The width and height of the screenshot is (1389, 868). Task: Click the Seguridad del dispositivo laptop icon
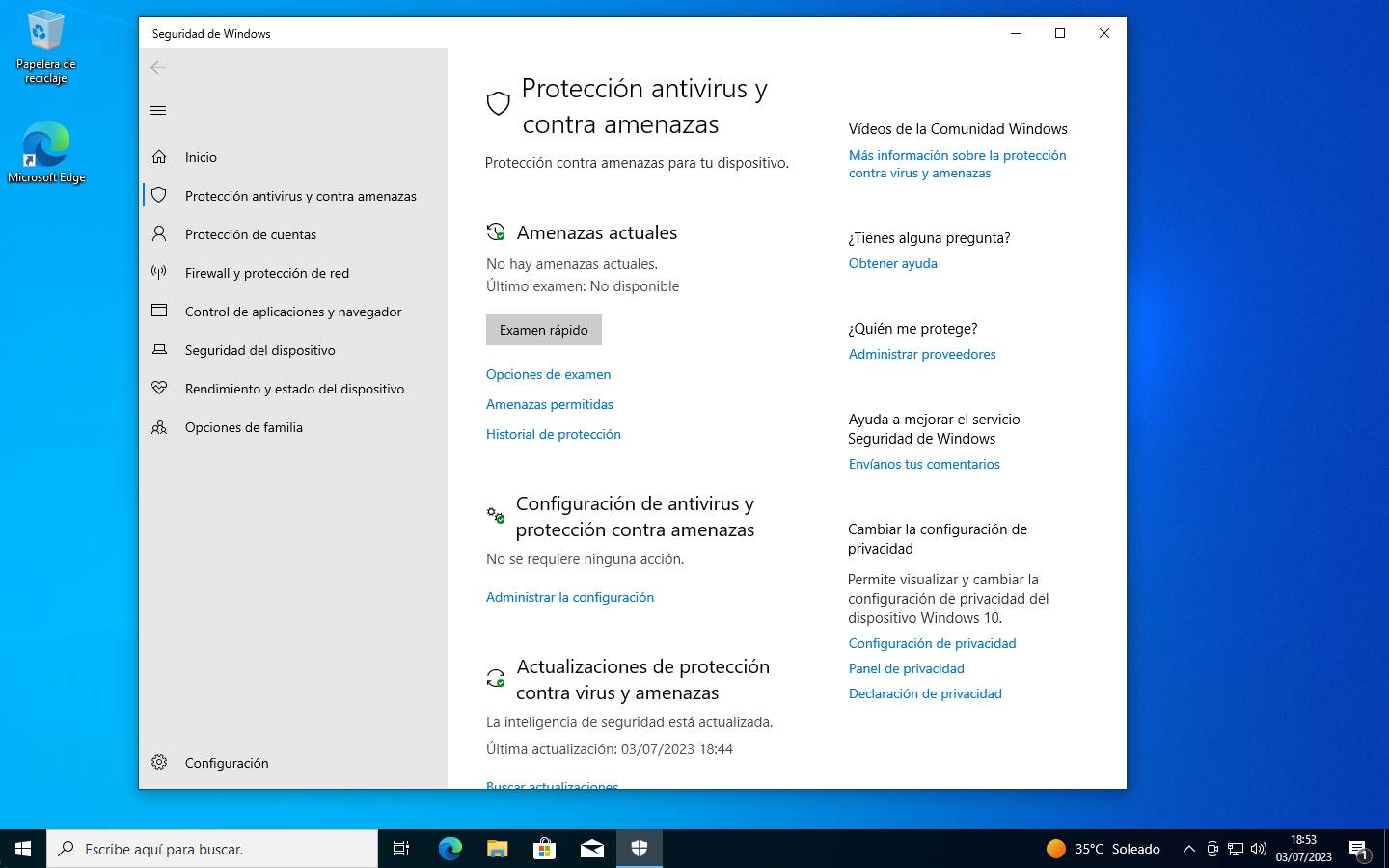coord(159,350)
